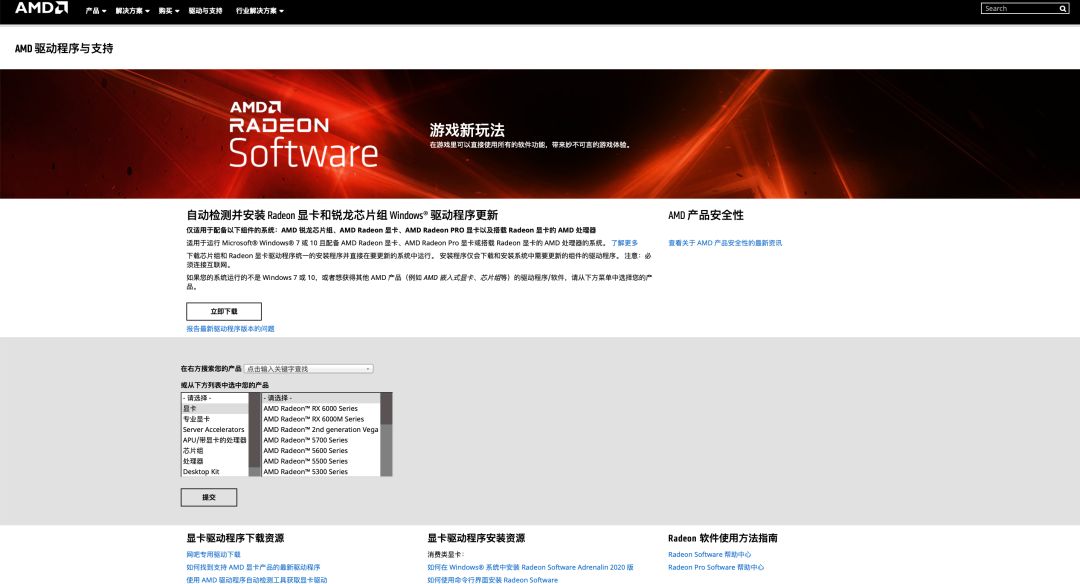
Task: Open the 产品 menu dropdown arrow
Action: tap(105, 10)
